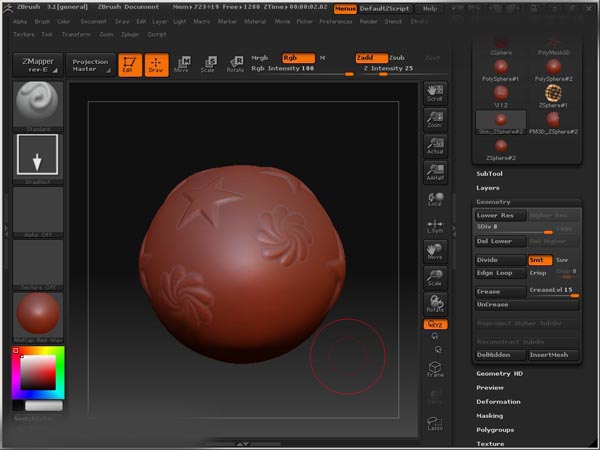The width and height of the screenshot is (600, 450).
Task: Select the Standard brush thumbnail
Action: click(38, 106)
